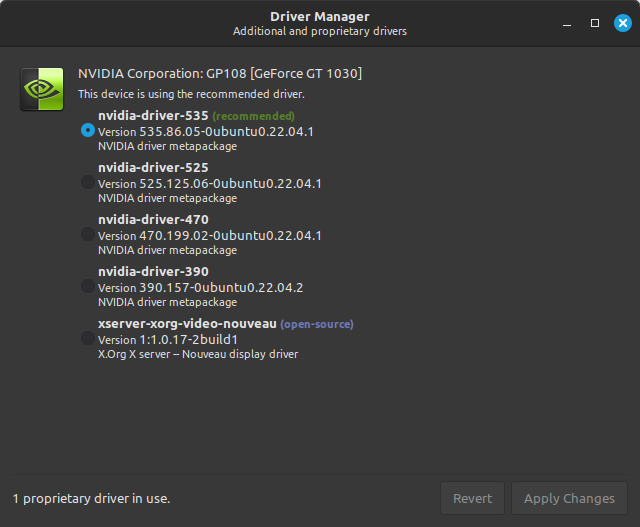Screen dimensions: 640x527
Task: Choose the nvidia-driver-470 radio option
Action: tap(88, 234)
